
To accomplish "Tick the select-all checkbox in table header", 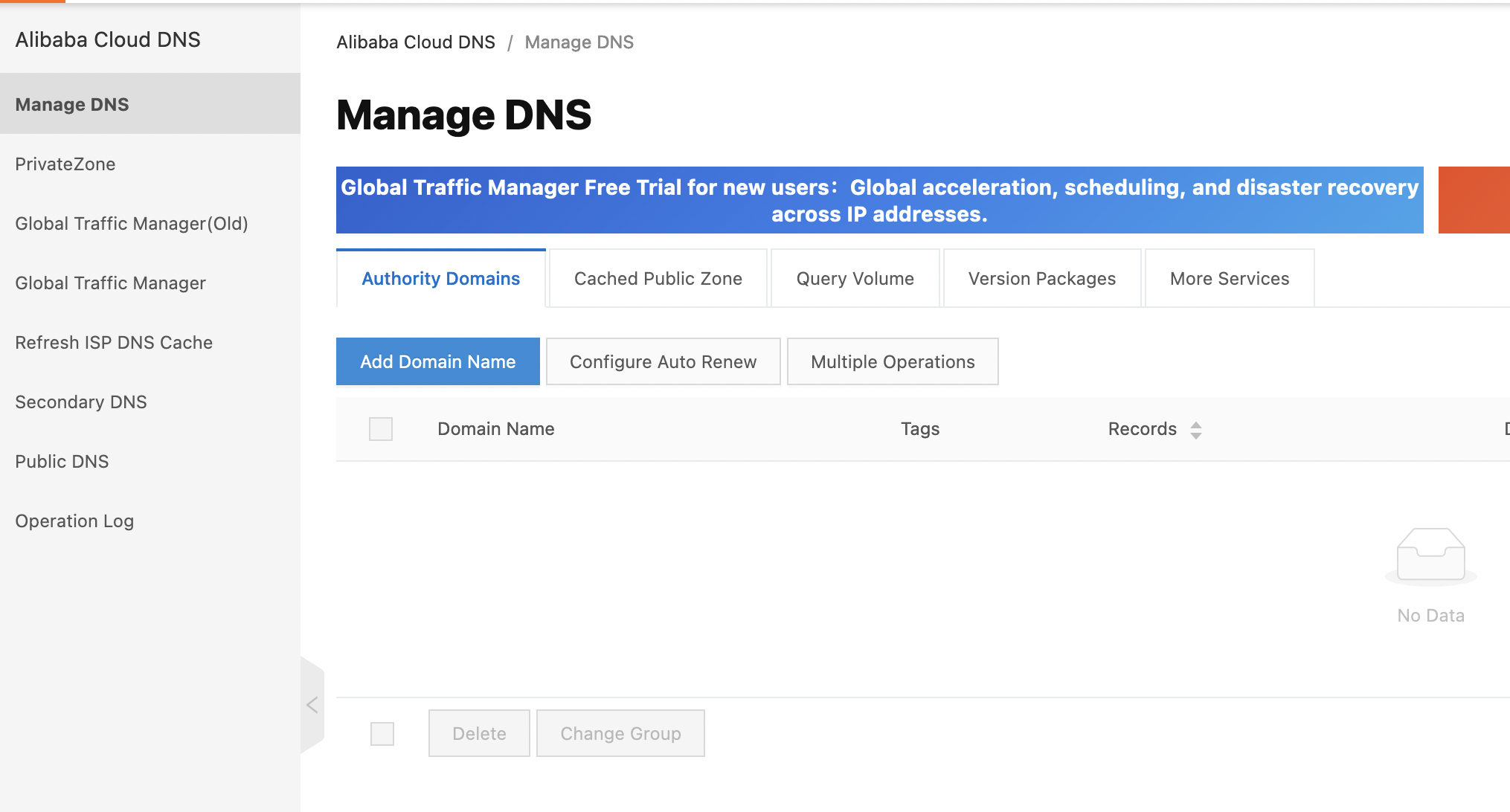I will pyautogui.click(x=381, y=429).
